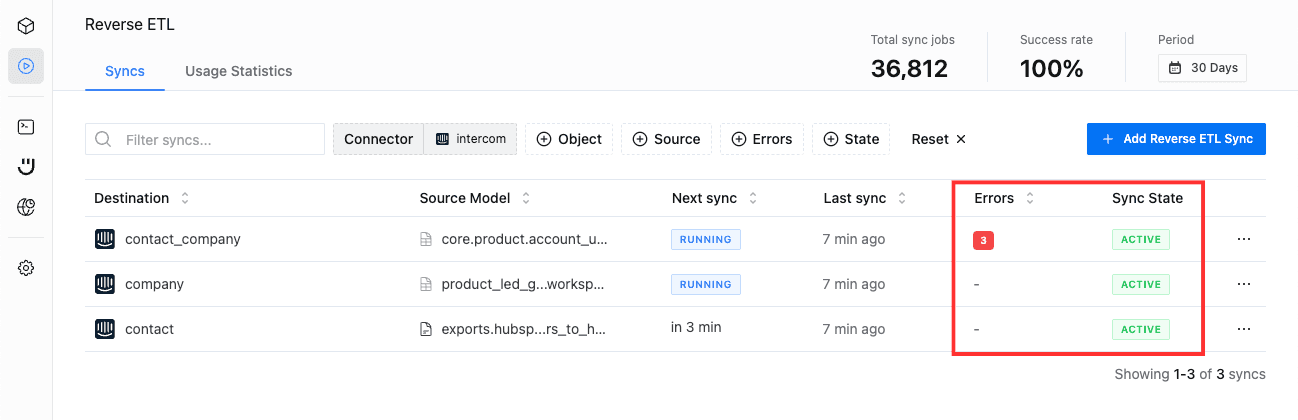Reset the applied filters

[938, 139]
